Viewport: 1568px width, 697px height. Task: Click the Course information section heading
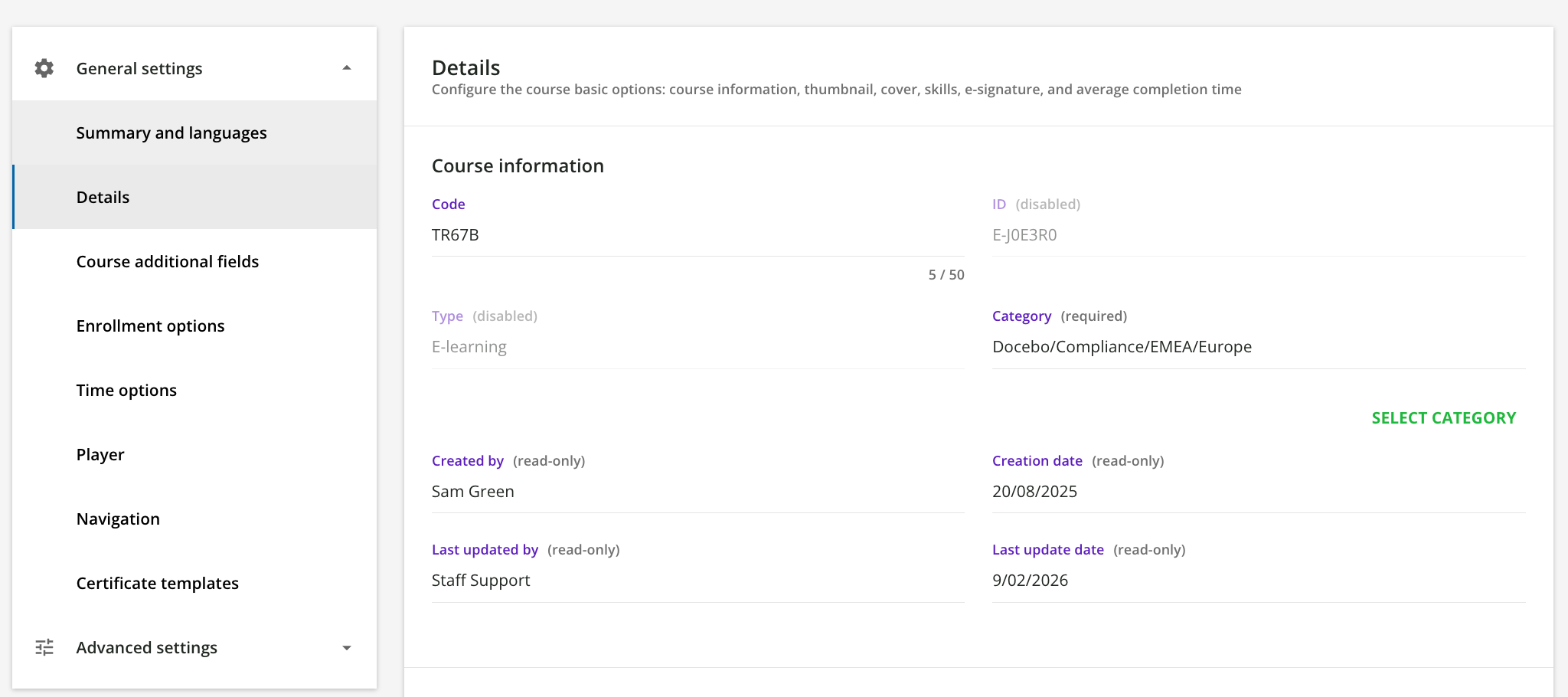518,165
